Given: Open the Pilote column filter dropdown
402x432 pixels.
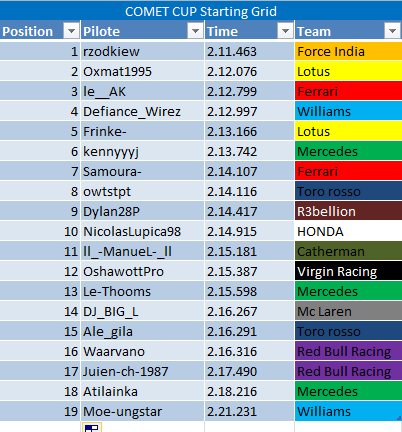Looking at the screenshot, I should 195,31.
